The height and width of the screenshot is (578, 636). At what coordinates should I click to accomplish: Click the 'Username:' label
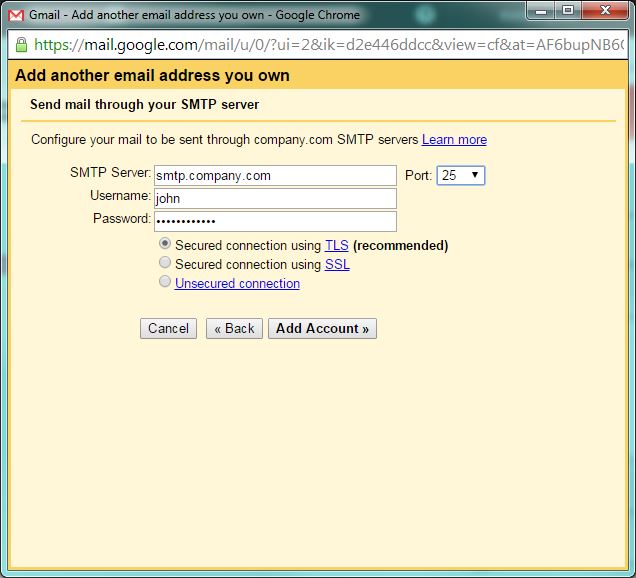(120, 196)
